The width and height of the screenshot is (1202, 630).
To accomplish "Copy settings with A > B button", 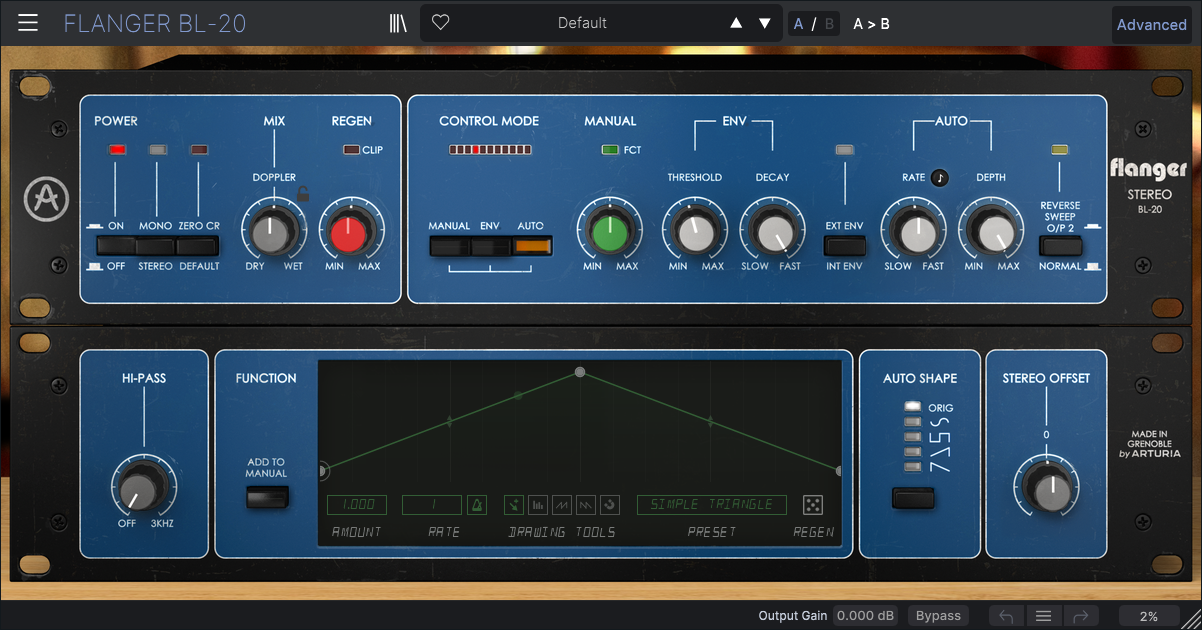I will tap(871, 24).
